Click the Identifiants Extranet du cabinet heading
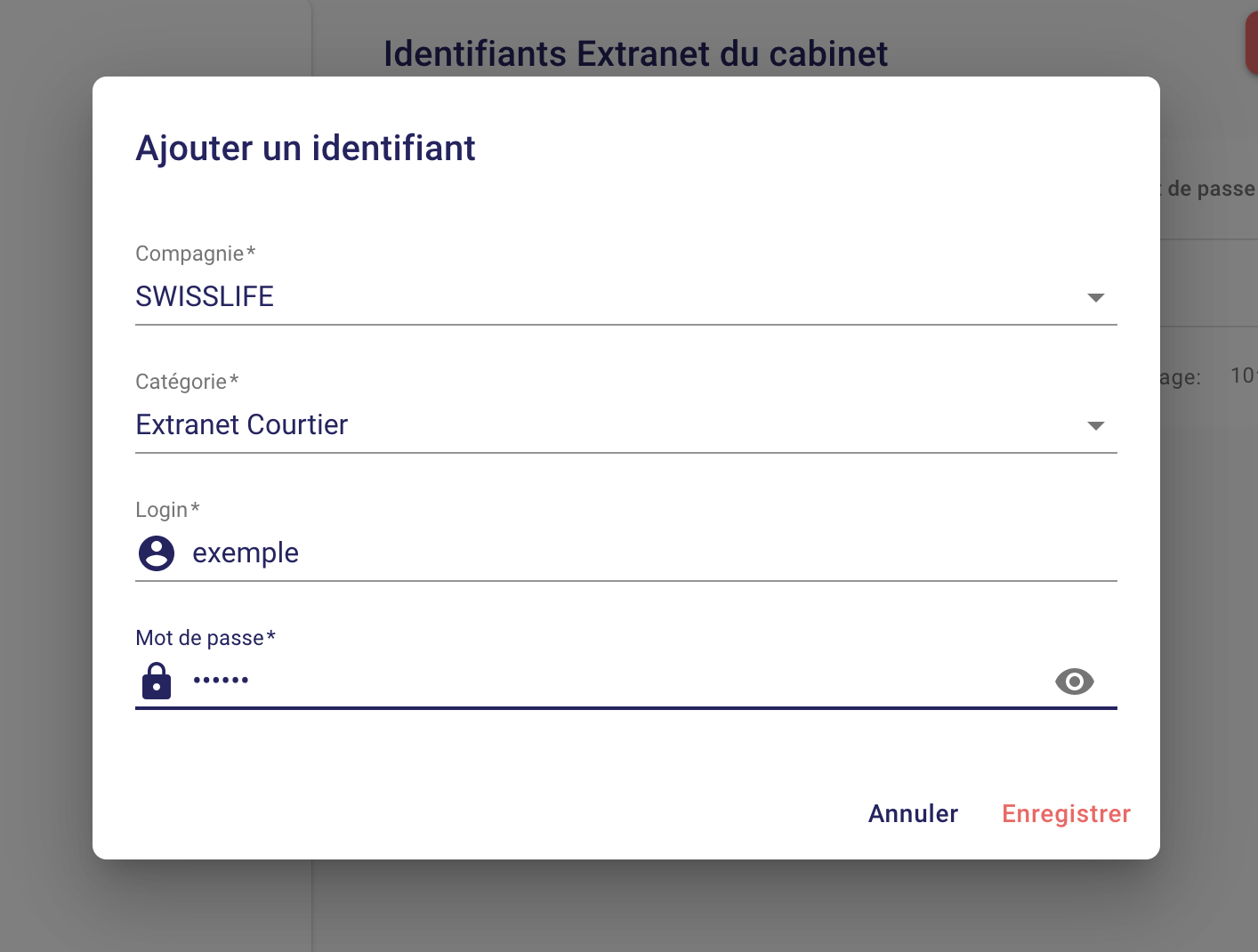This screenshot has height=952, width=1258. click(x=635, y=53)
